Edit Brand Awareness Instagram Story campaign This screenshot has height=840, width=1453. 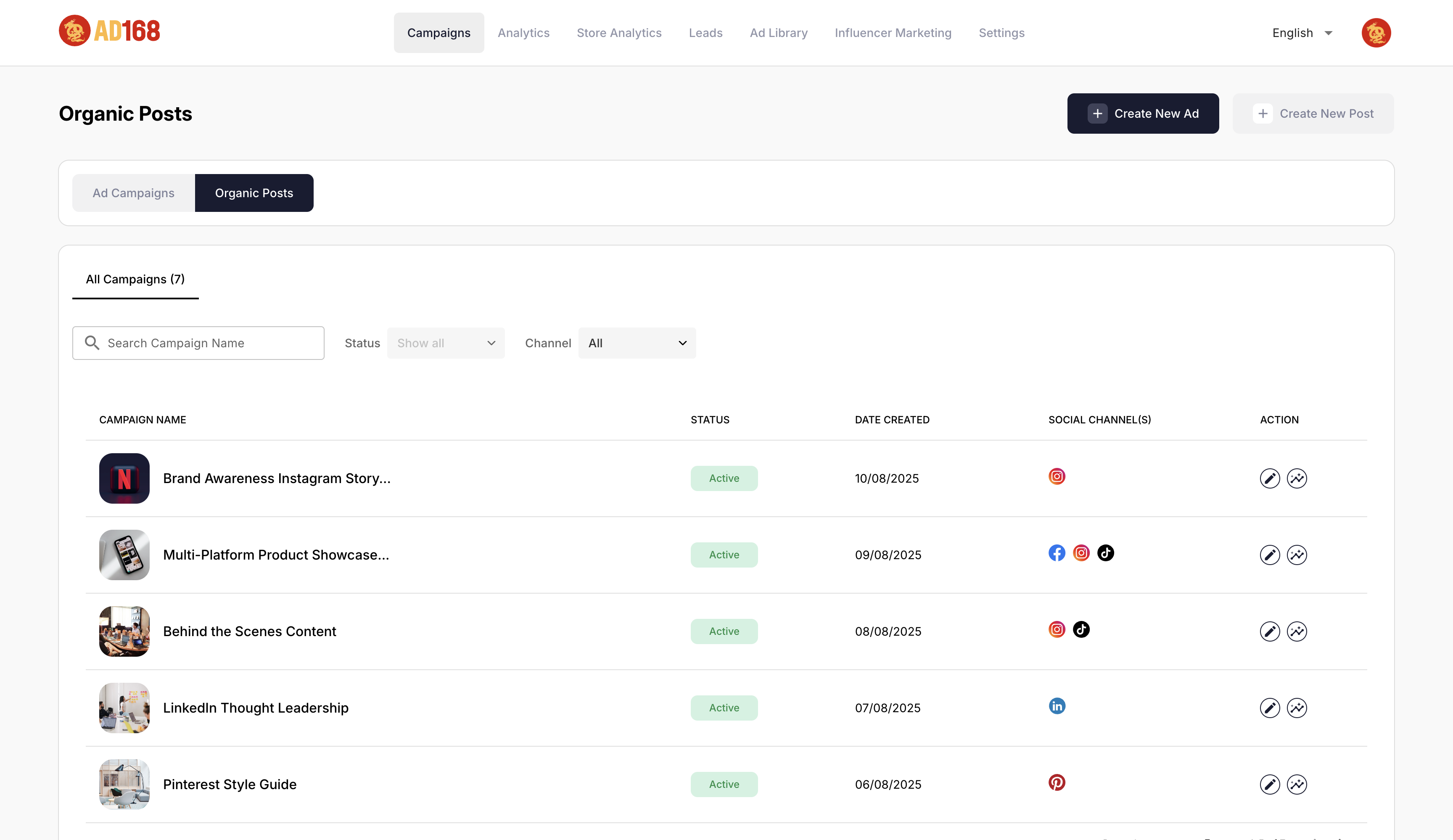pyautogui.click(x=1270, y=478)
